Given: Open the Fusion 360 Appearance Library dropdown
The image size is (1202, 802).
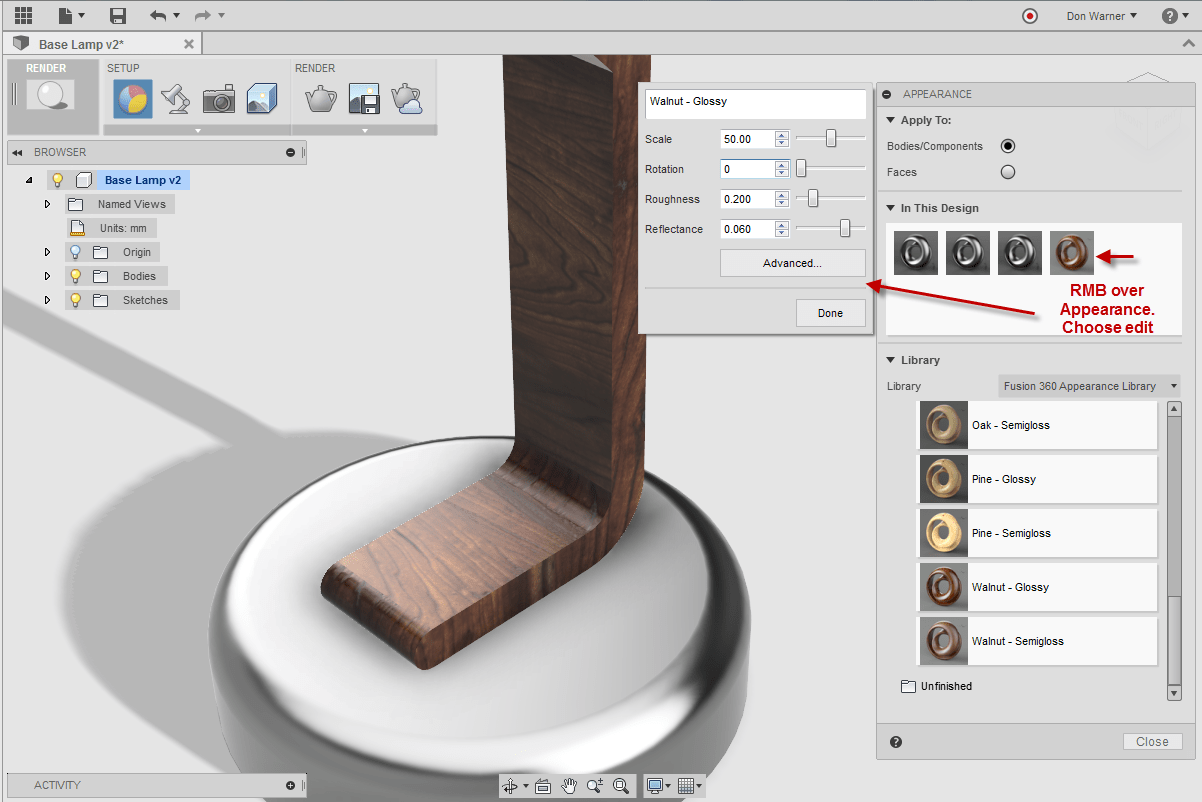Looking at the screenshot, I should pyautogui.click(x=1089, y=385).
